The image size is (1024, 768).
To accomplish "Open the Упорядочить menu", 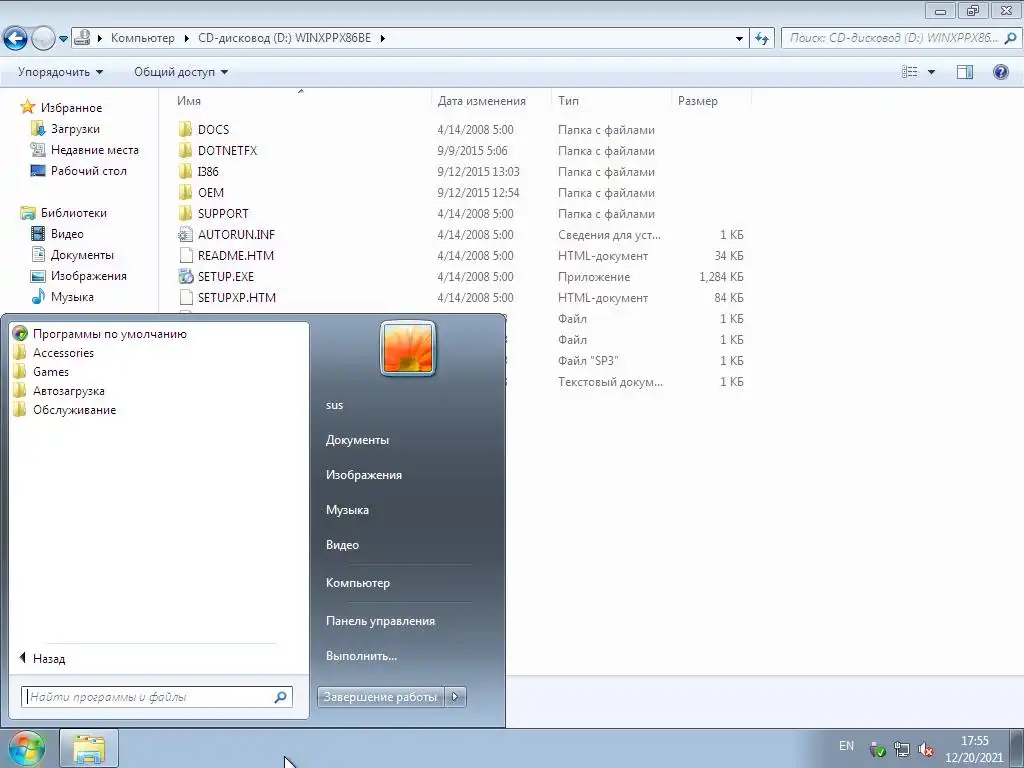I will 60,72.
